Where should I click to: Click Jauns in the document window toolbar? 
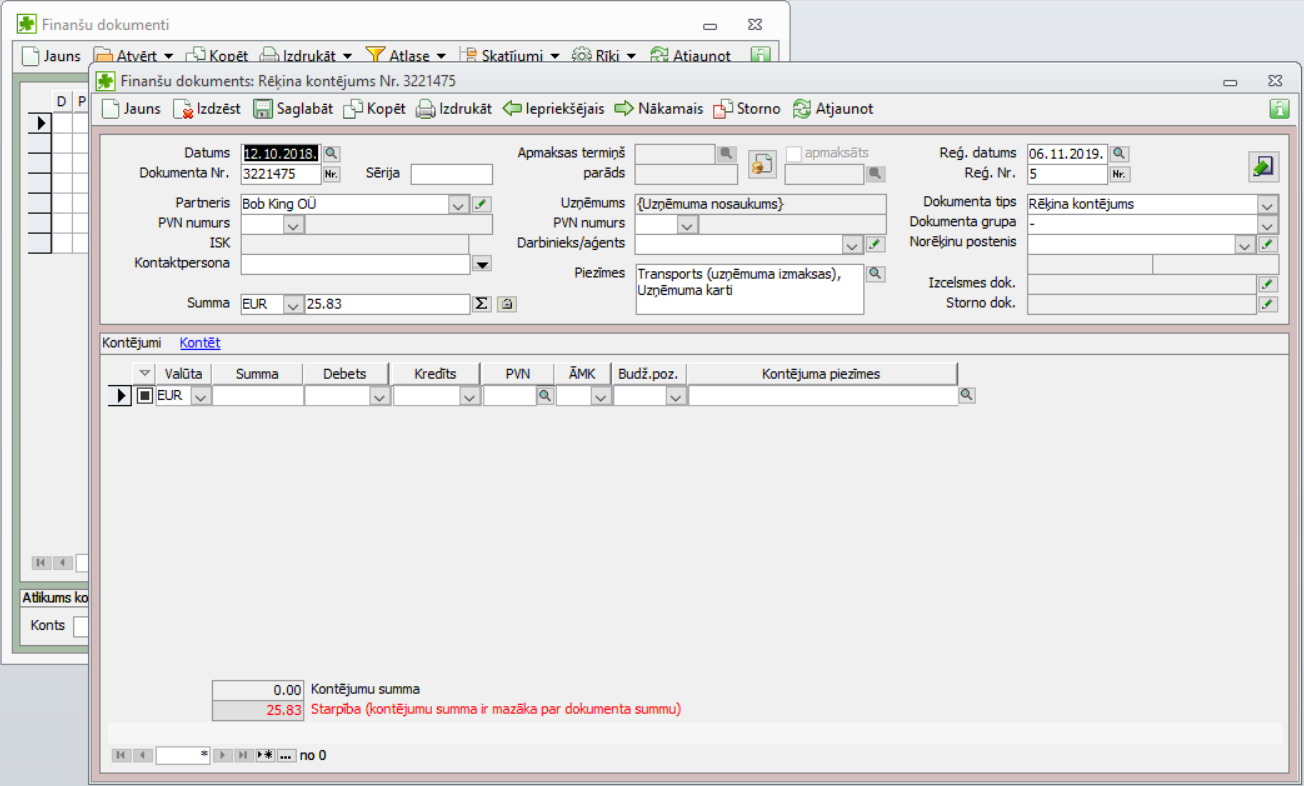point(131,109)
